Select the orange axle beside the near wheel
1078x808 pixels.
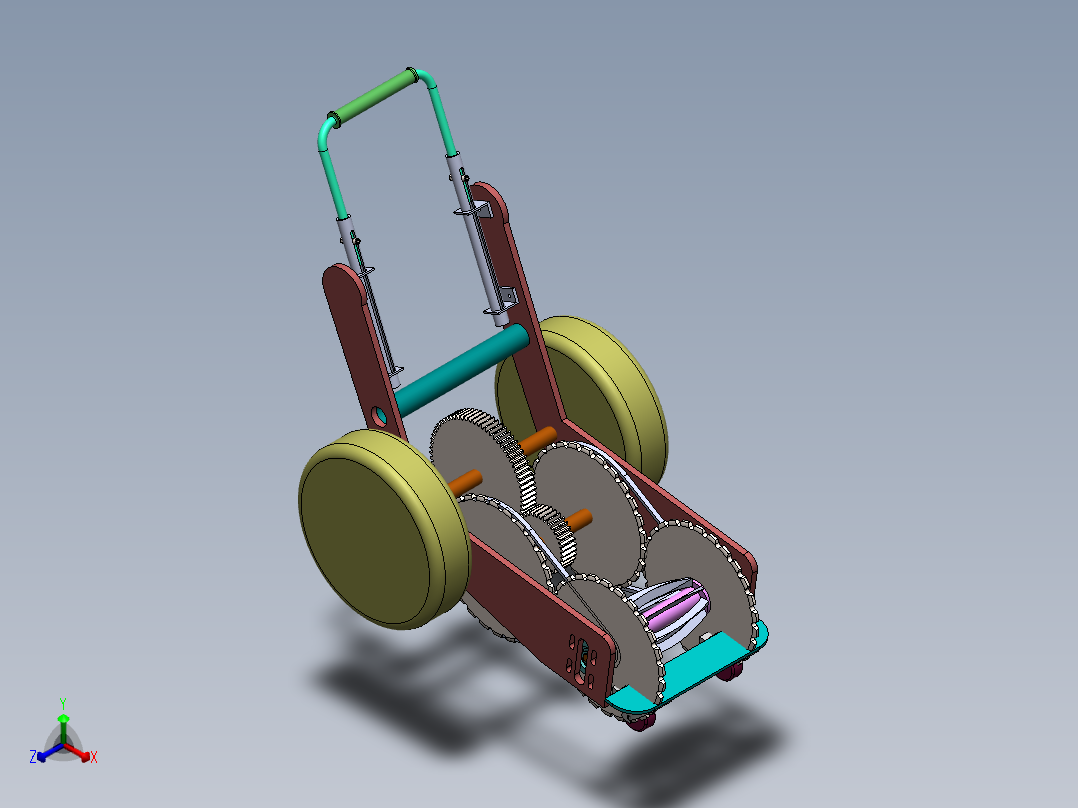[x=465, y=482]
